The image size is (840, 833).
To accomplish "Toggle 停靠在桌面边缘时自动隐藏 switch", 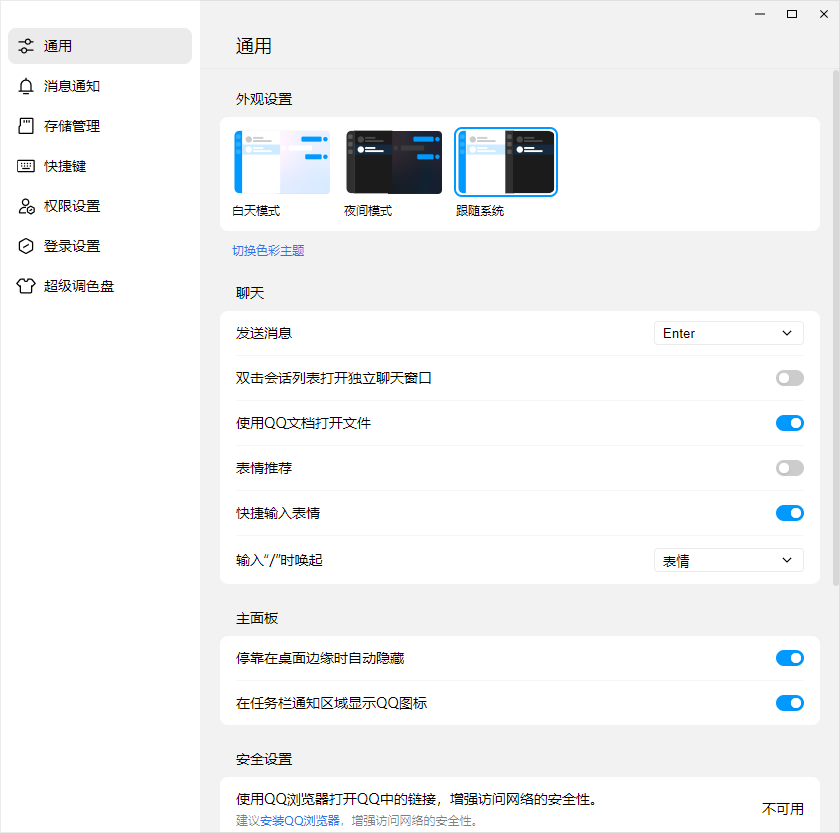I will click(x=790, y=658).
